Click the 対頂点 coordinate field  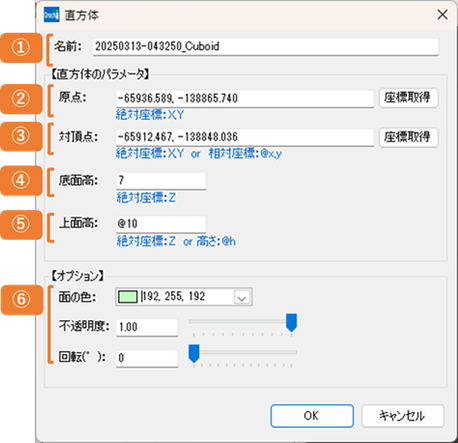pyautogui.click(x=245, y=137)
